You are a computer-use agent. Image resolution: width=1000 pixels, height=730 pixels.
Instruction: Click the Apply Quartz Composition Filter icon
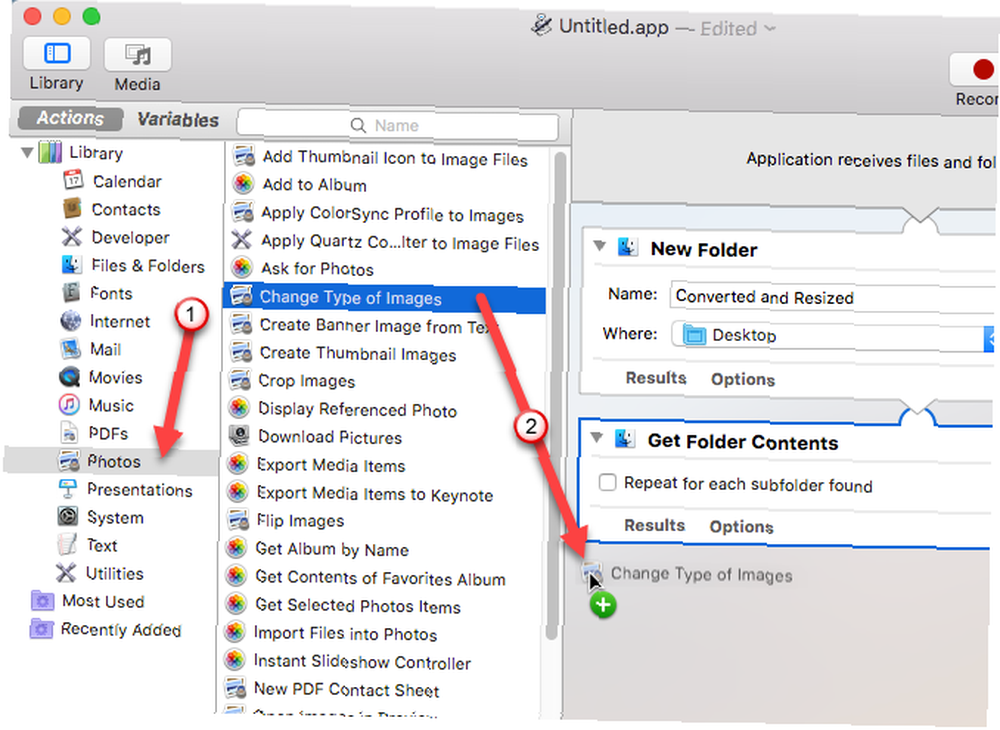coord(241,240)
